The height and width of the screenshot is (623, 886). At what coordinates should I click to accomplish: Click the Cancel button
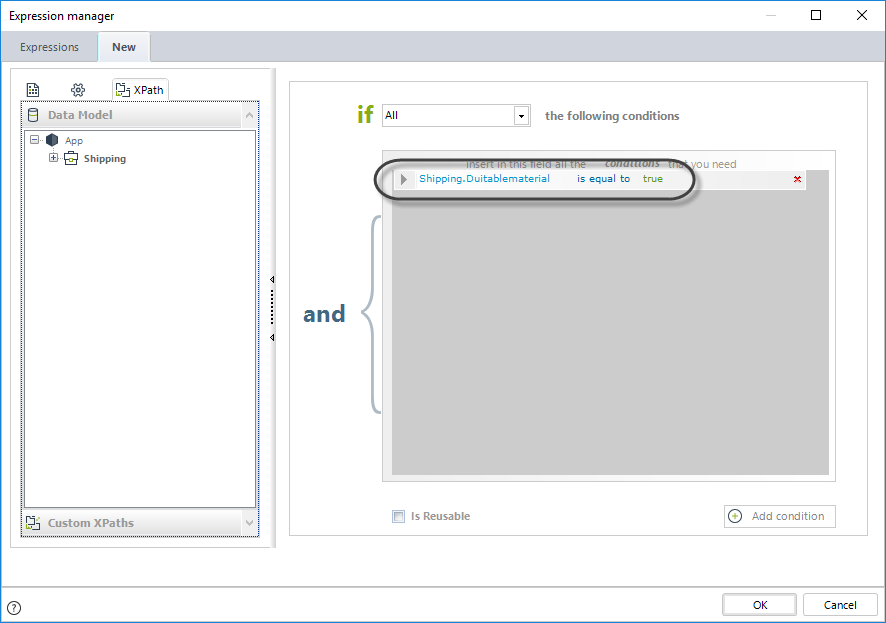point(840,605)
